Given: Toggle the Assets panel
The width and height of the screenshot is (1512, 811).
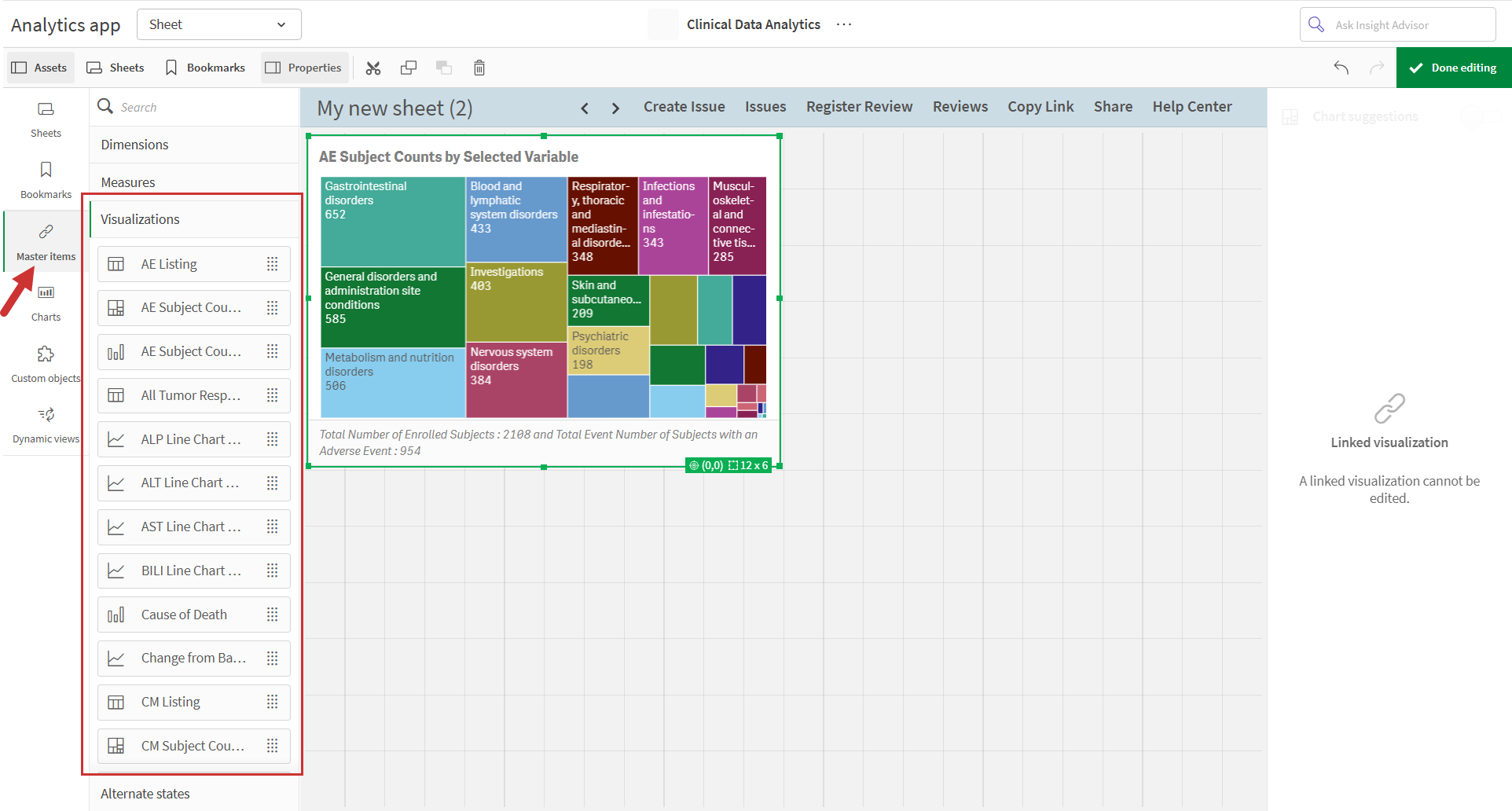Looking at the screenshot, I should 39,68.
